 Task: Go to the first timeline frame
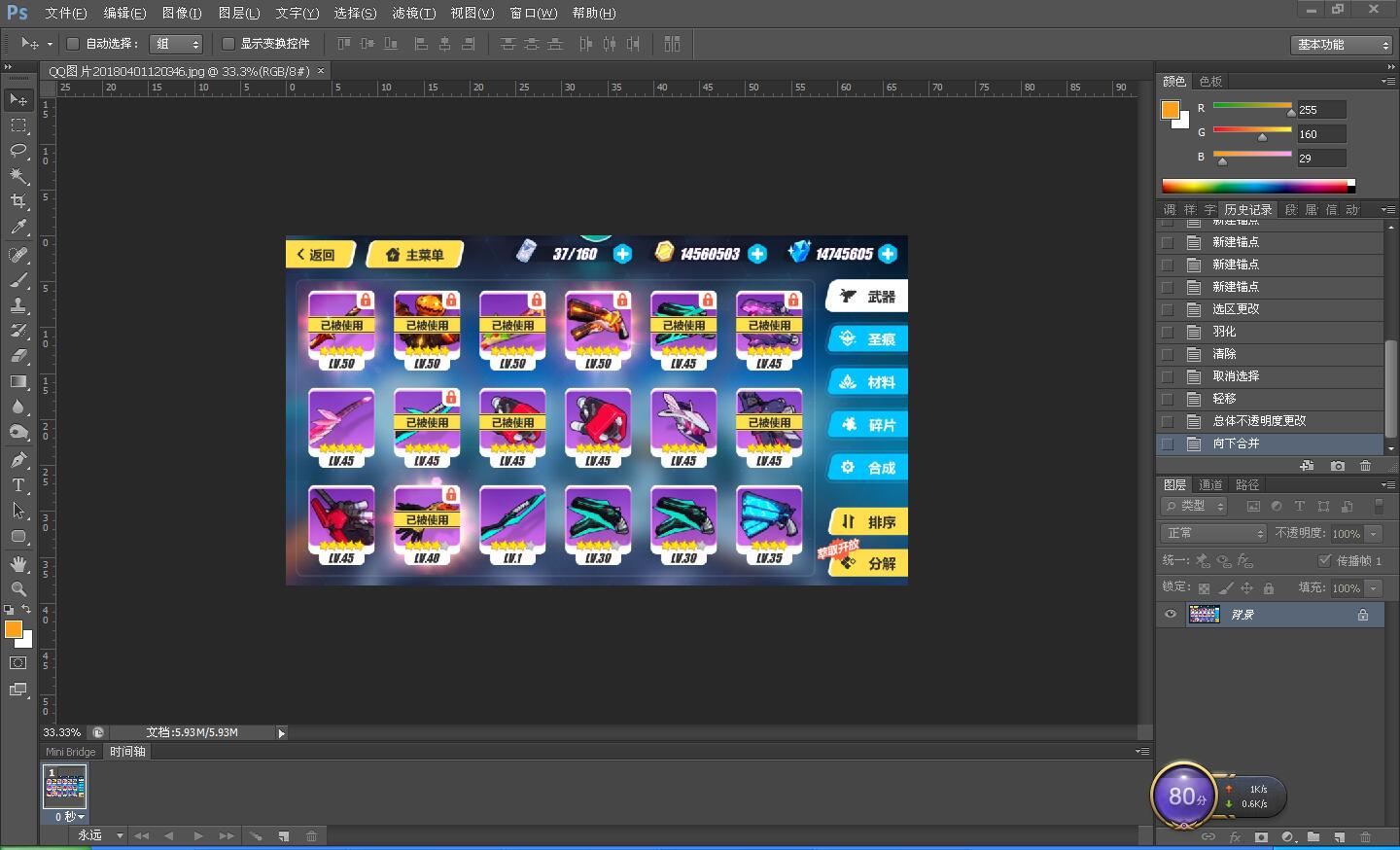coord(141,835)
